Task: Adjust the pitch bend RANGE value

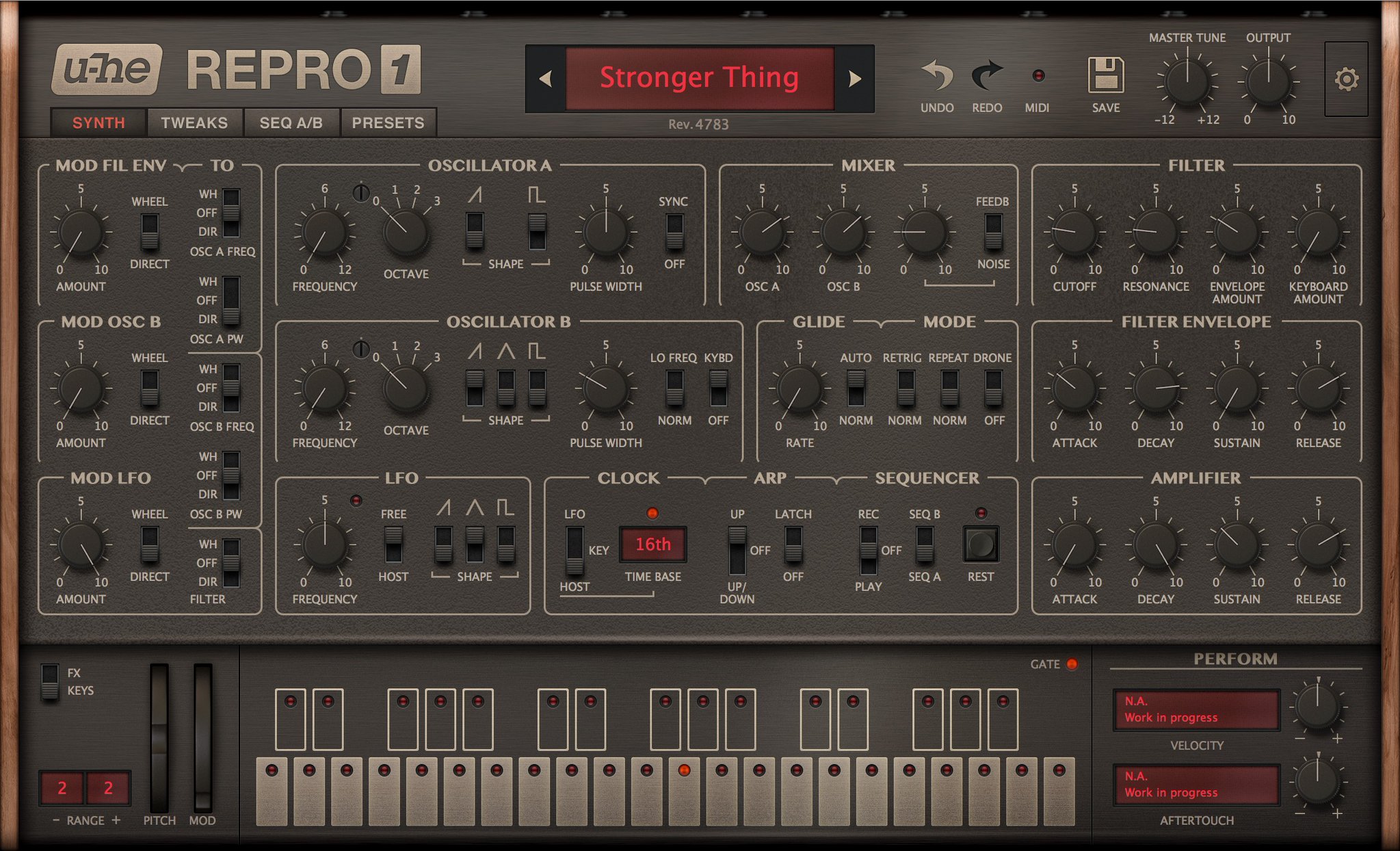Action: [x=64, y=788]
